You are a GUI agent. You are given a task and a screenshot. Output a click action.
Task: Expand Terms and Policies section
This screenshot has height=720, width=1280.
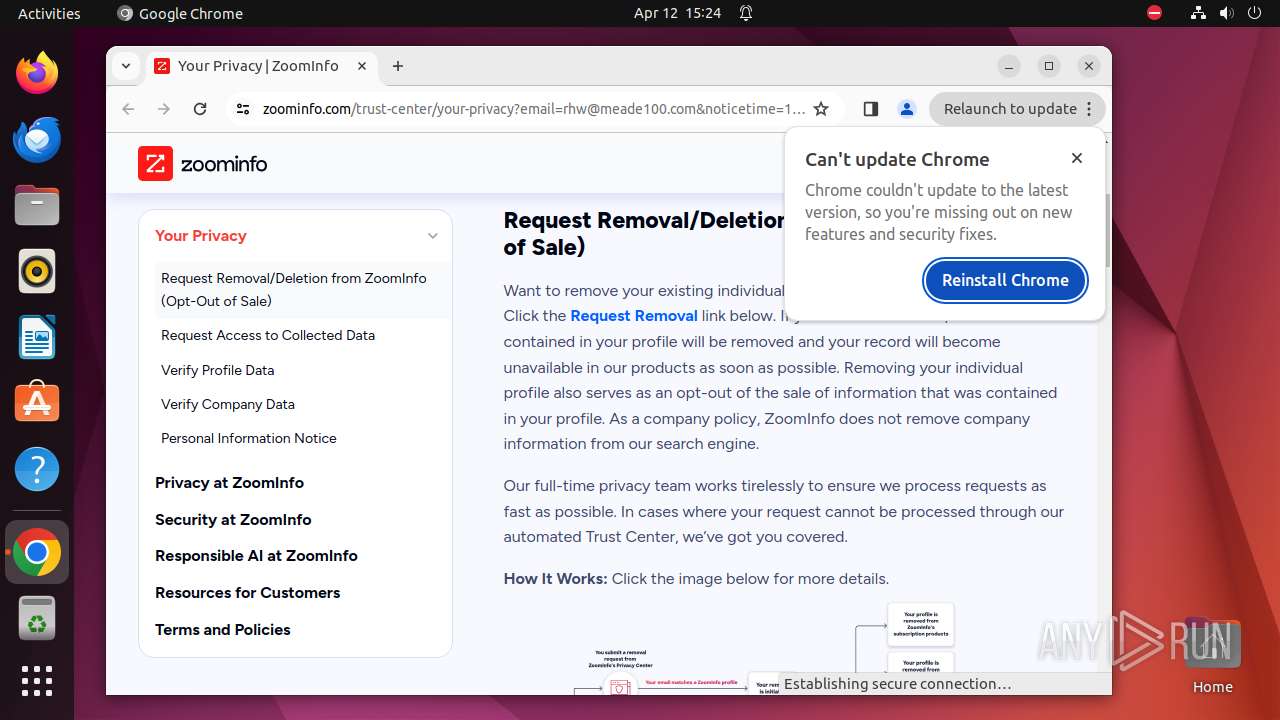[222, 629]
